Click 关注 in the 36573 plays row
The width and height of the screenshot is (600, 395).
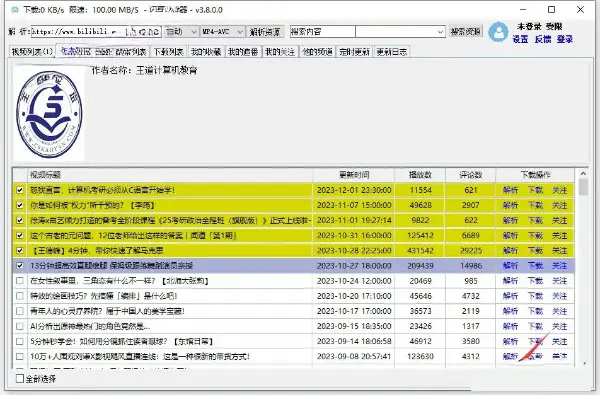559,311
